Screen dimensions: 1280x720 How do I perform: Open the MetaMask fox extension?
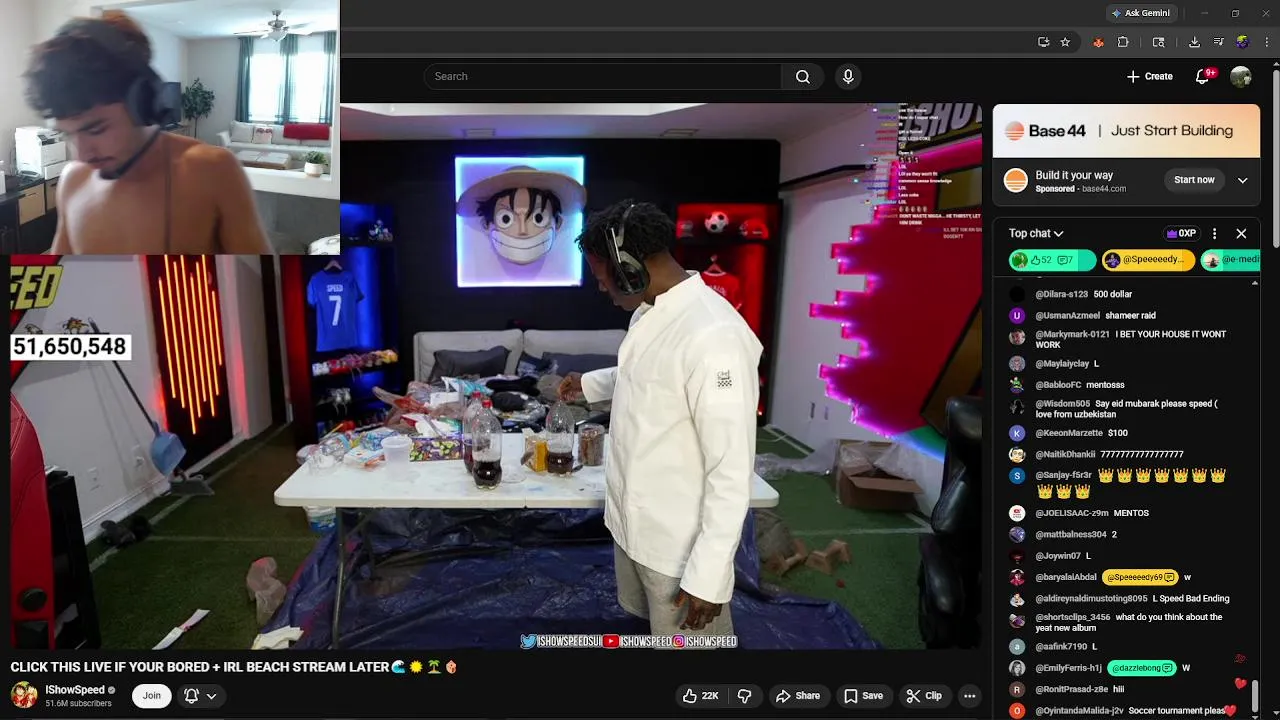click(x=1098, y=42)
